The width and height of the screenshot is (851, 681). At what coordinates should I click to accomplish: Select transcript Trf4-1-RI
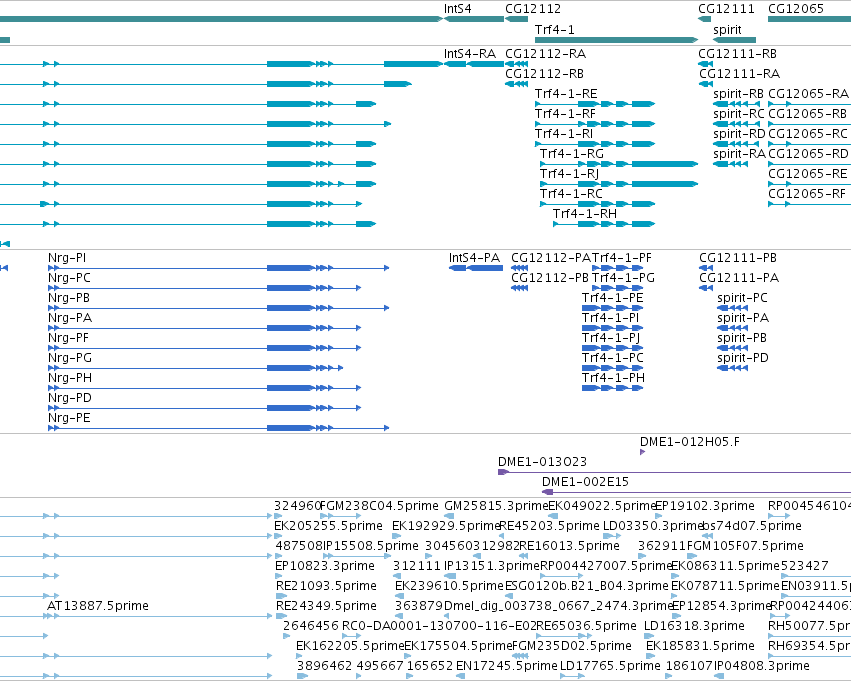[564, 134]
